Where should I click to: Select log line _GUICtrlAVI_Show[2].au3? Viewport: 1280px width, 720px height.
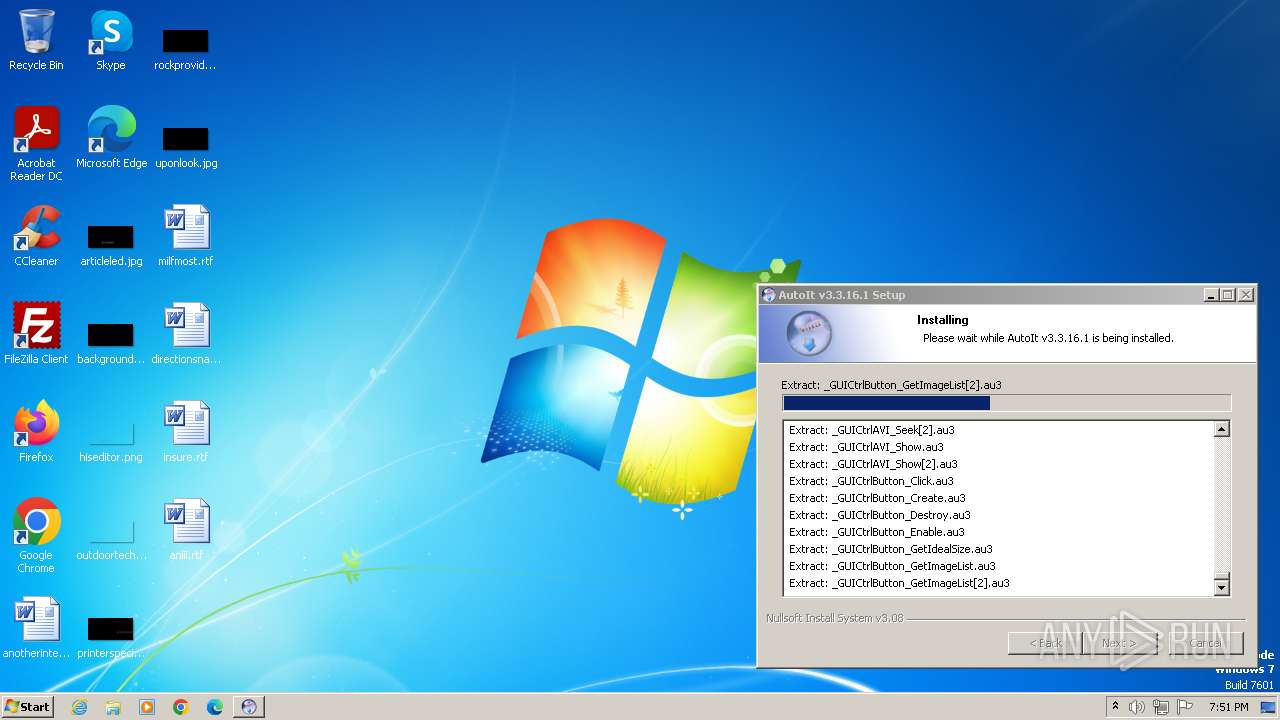click(x=873, y=464)
